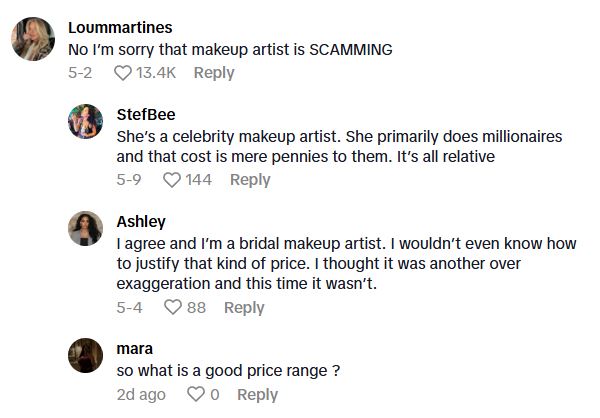This screenshot has width=600, height=418.
Task: Visit mara's profile from her name
Action: click(x=135, y=348)
